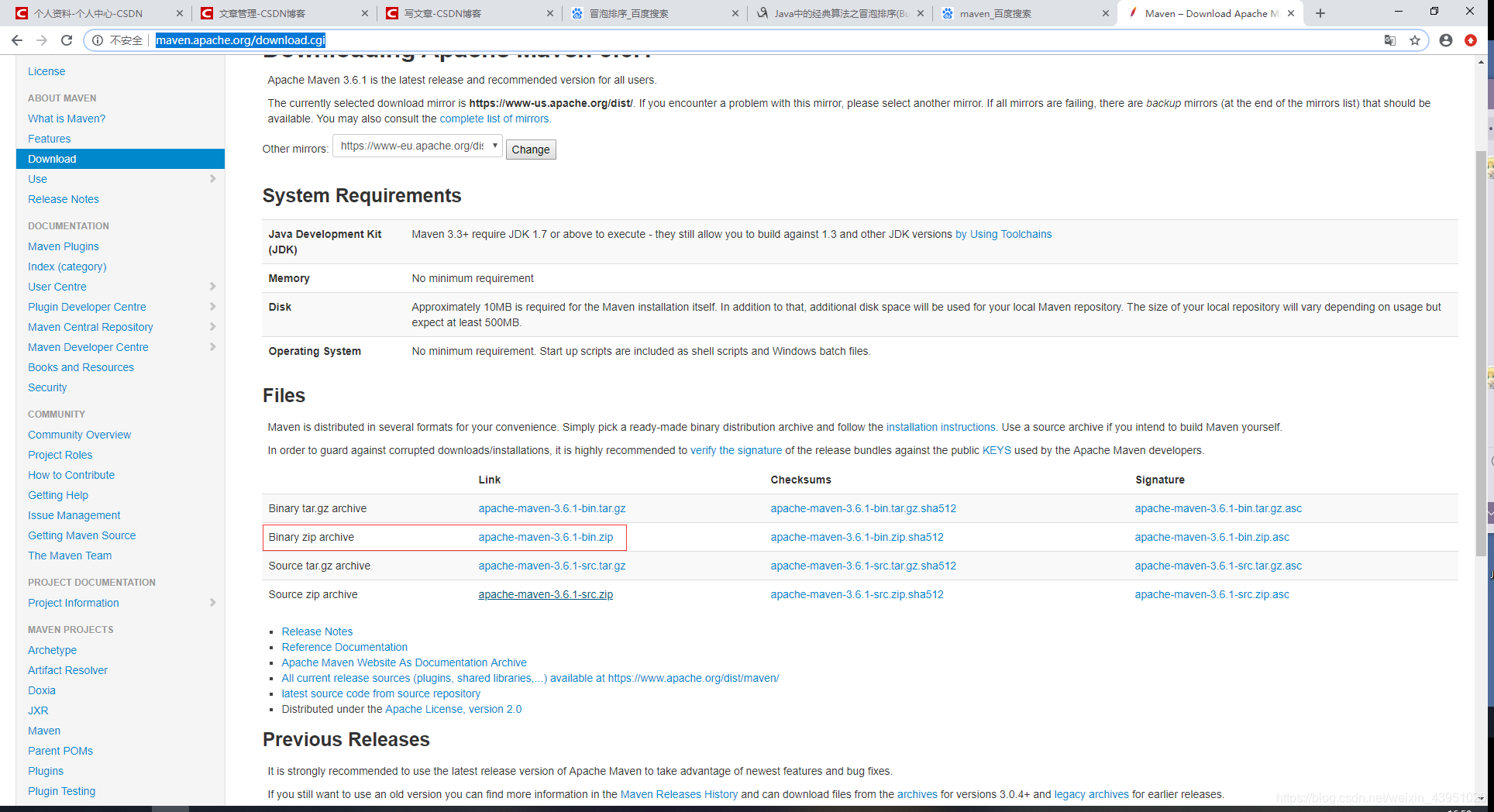Close the 写文章-CSDN博客 tab

pos(550,13)
